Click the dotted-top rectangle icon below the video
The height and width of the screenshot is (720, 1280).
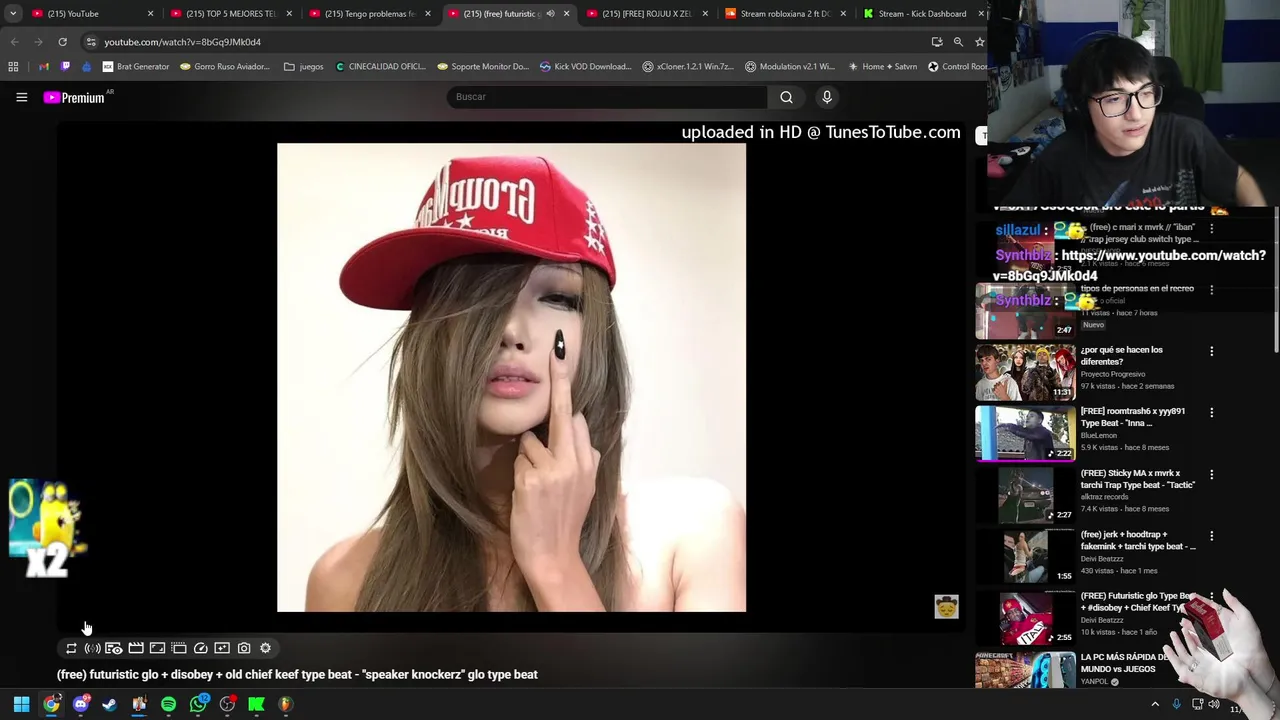[x=179, y=648]
